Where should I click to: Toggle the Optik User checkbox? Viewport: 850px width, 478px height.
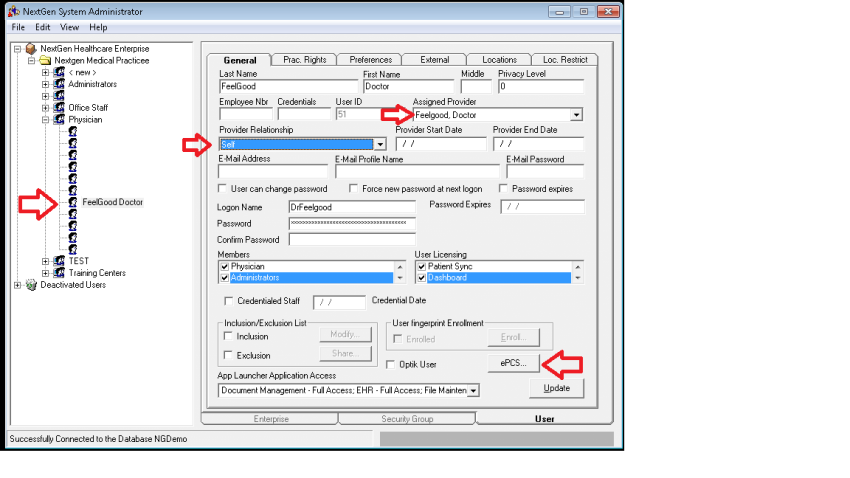click(x=390, y=364)
